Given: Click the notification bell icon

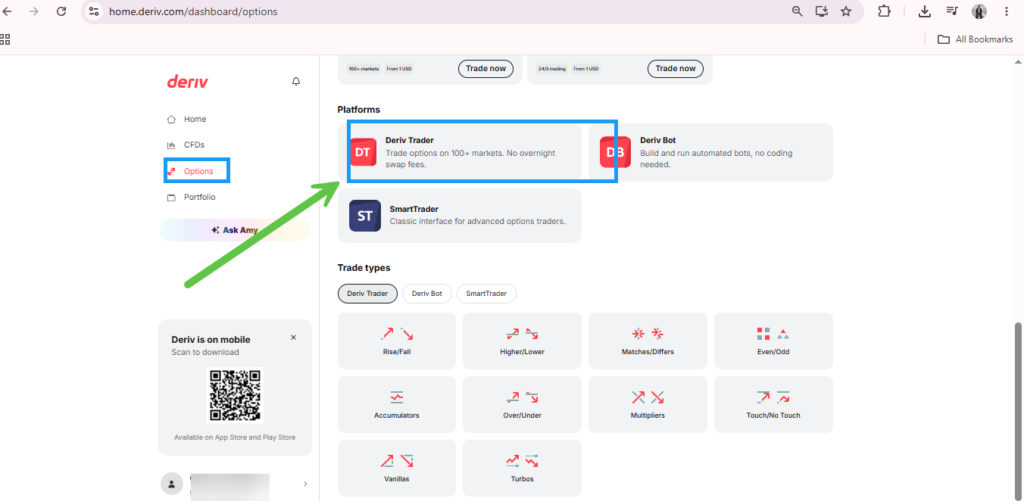Looking at the screenshot, I should pyautogui.click(x=296, y=82).
